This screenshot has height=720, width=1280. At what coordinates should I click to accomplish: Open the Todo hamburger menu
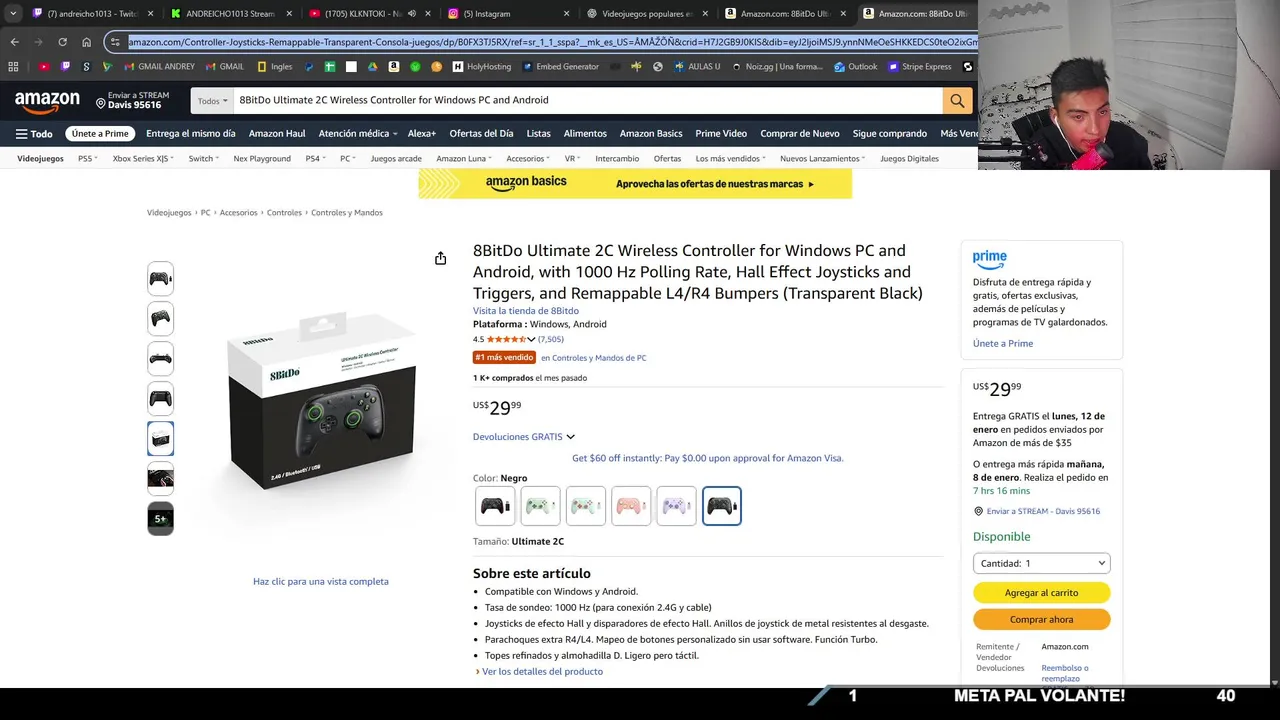click(34, 134)
